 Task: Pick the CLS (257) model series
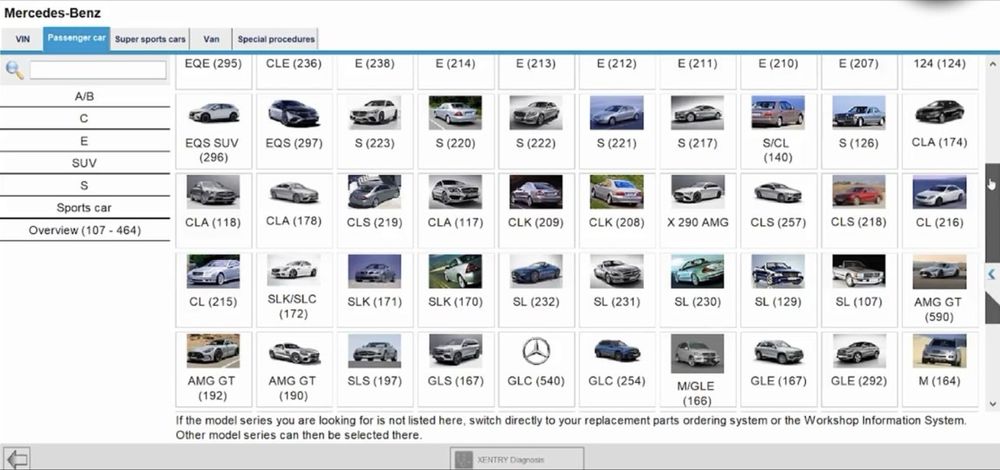778,210
